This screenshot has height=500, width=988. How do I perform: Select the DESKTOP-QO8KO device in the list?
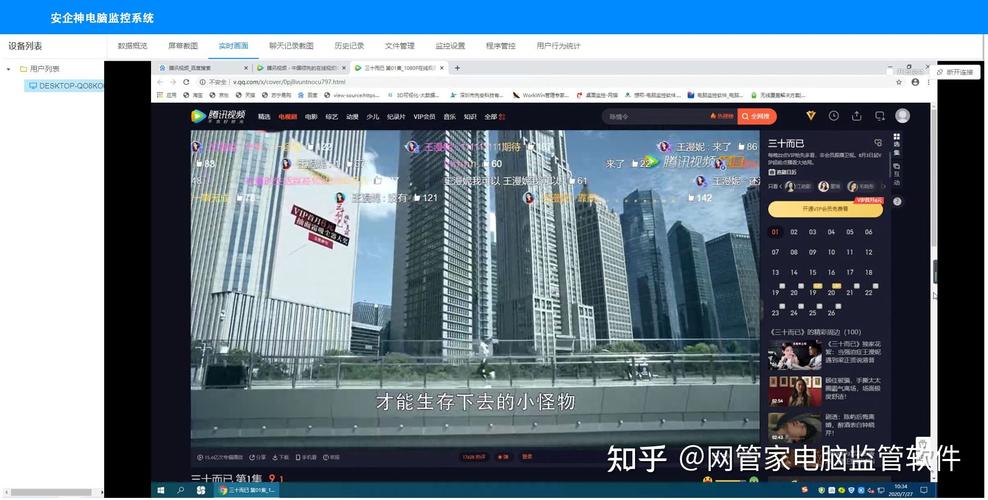pyautogui.click(x=66, y=86)
